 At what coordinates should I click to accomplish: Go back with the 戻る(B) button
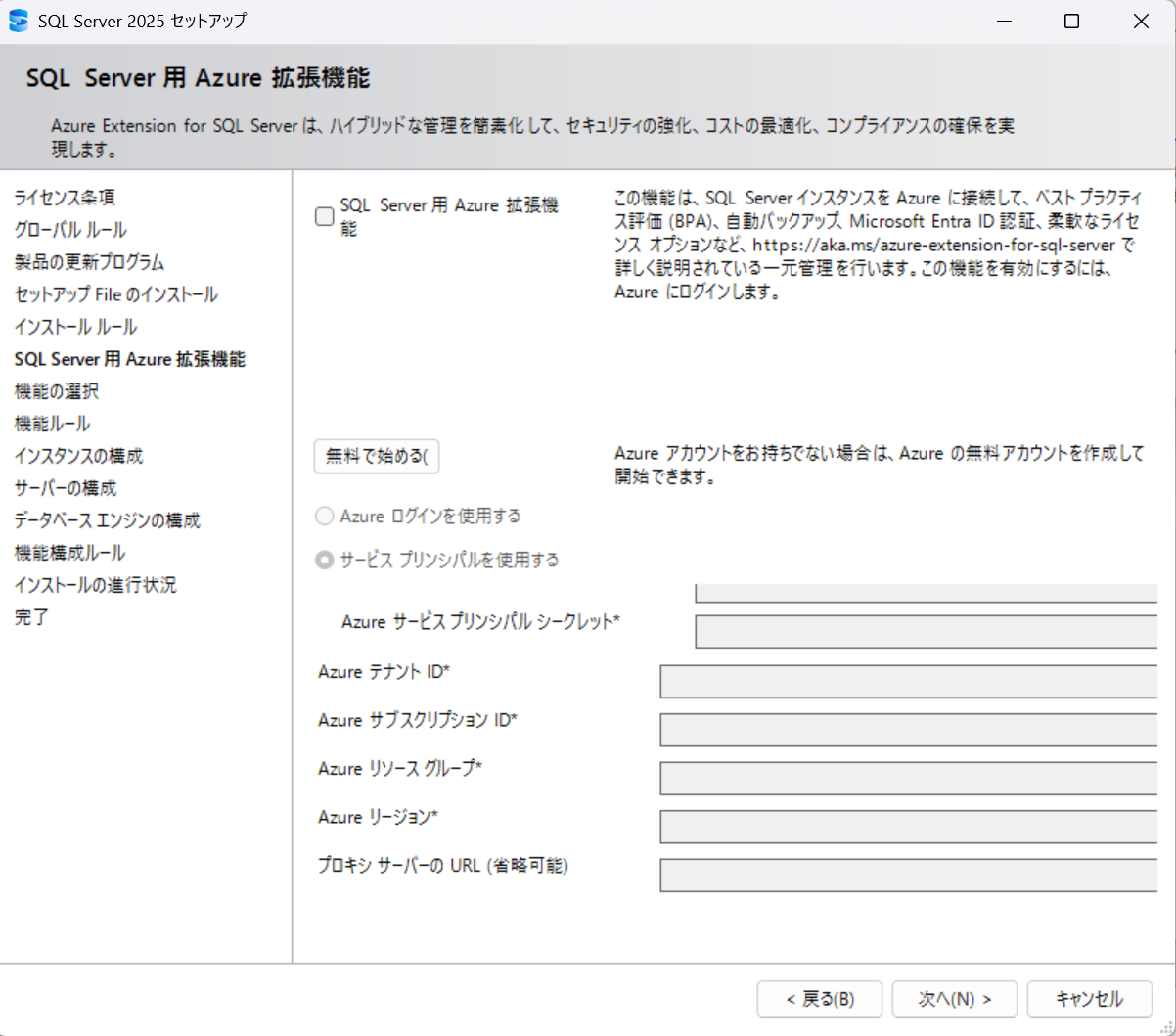point(820,999)
